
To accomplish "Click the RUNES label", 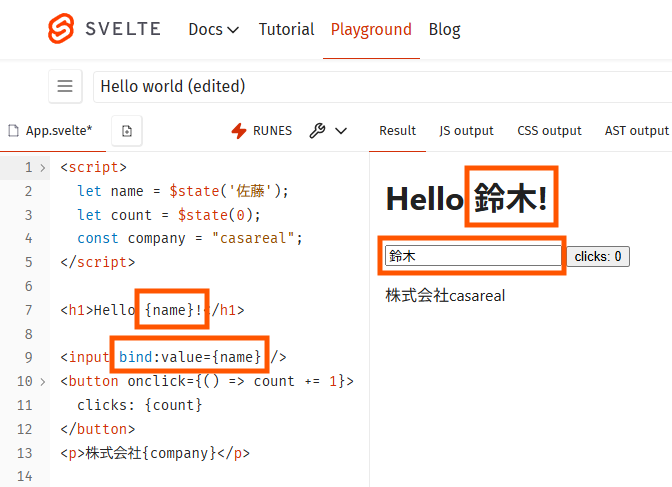I will tap(273, 131).
